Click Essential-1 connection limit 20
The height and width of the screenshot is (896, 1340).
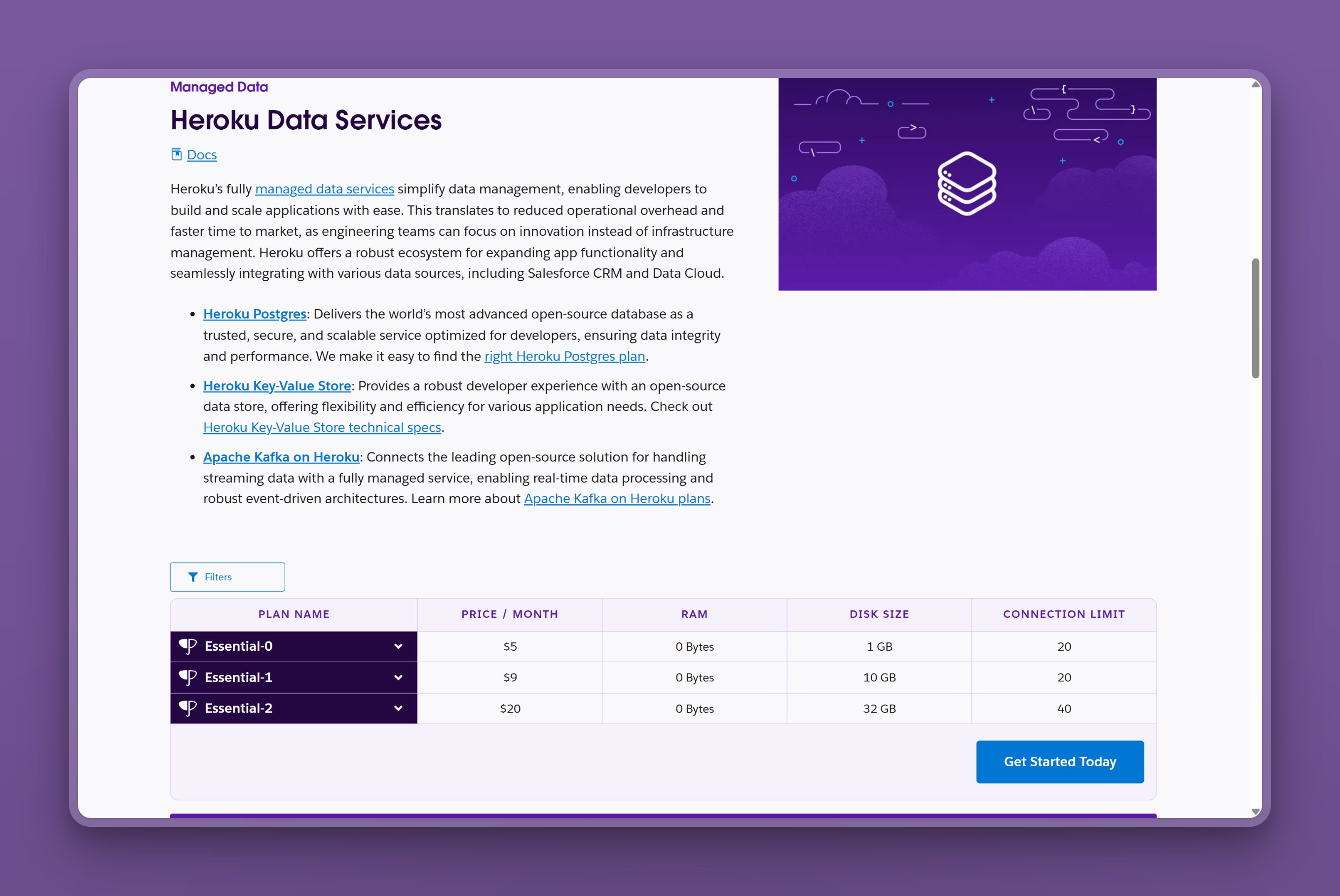[x=1064, y=678]
